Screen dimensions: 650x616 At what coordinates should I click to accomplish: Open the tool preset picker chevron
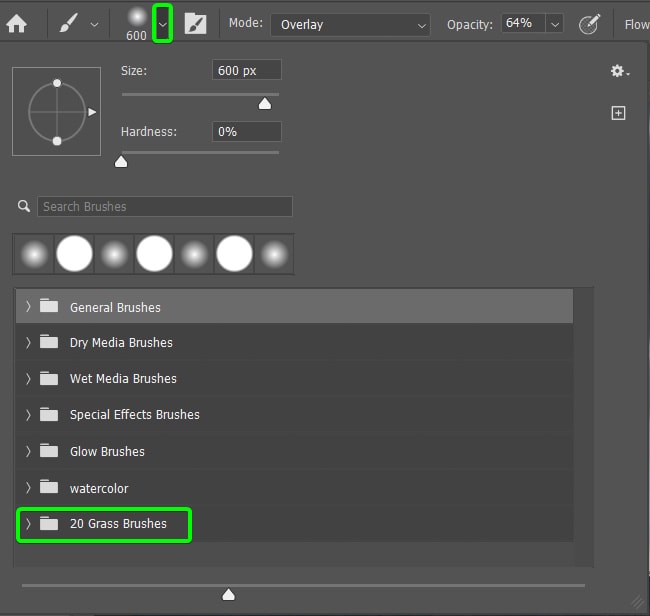point(95,25)
